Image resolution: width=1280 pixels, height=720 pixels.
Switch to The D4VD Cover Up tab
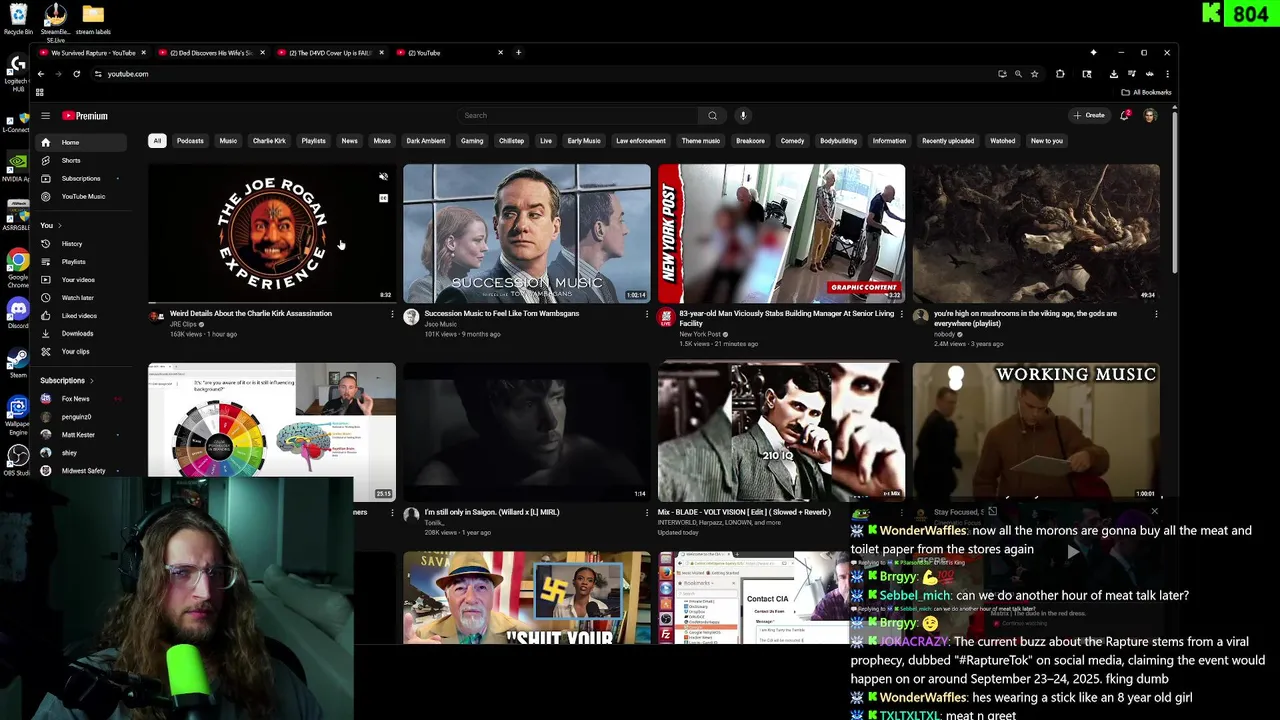pos(330,52)
